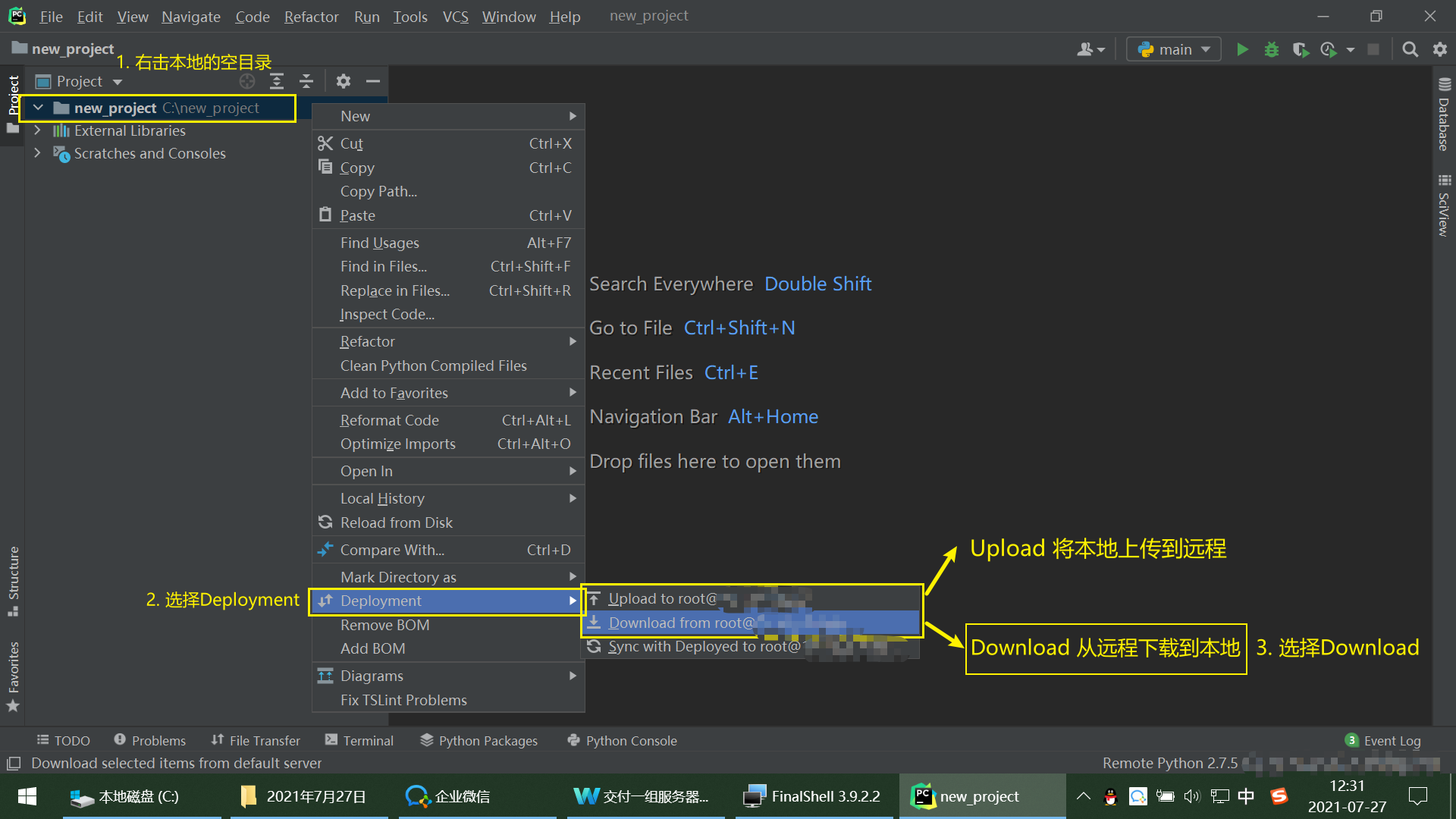
Task: Click Upload to root@ option
Action: 662,599
